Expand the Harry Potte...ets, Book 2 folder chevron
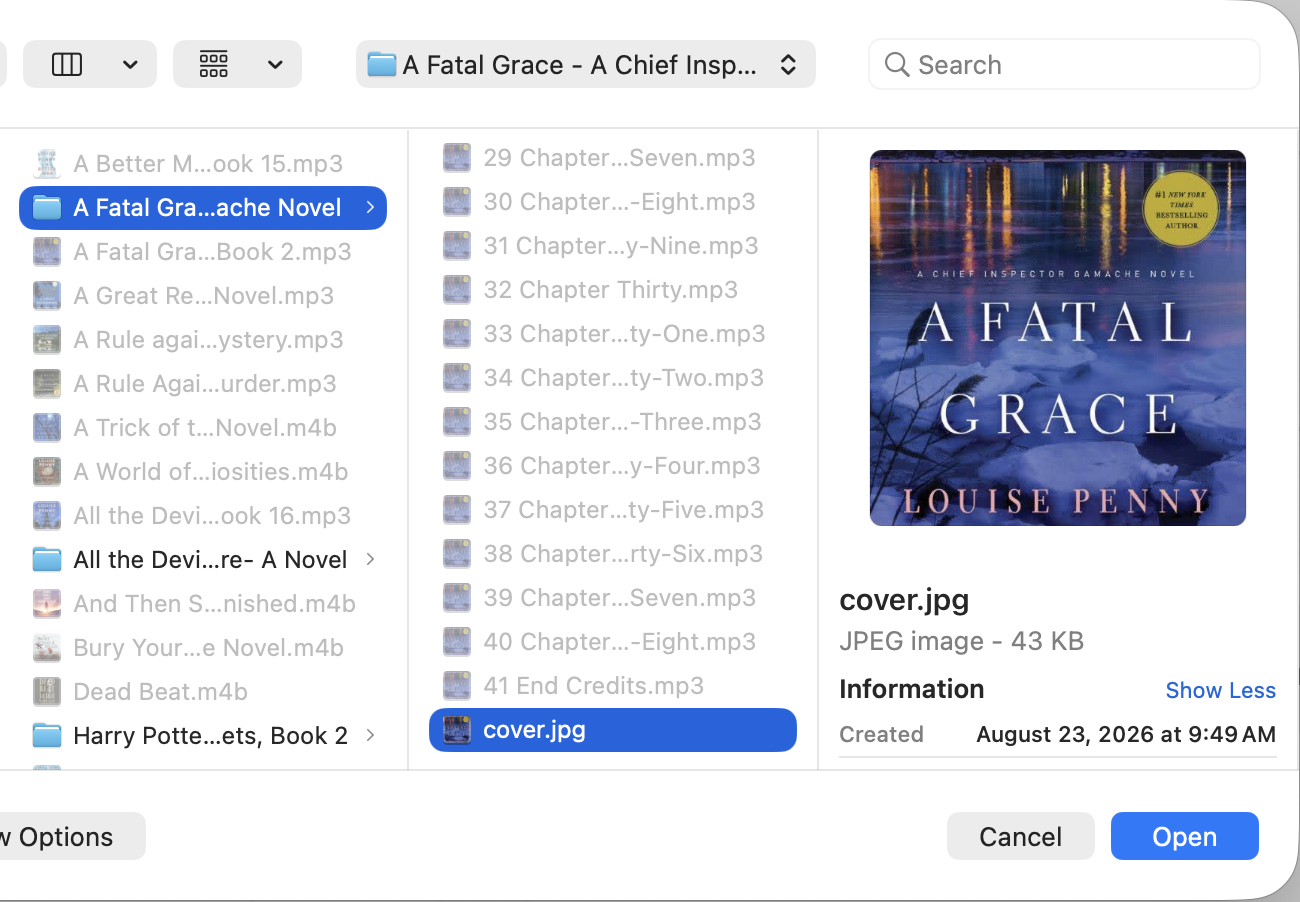The width and height of the screenshot is (1300, 902). [370, 735]
